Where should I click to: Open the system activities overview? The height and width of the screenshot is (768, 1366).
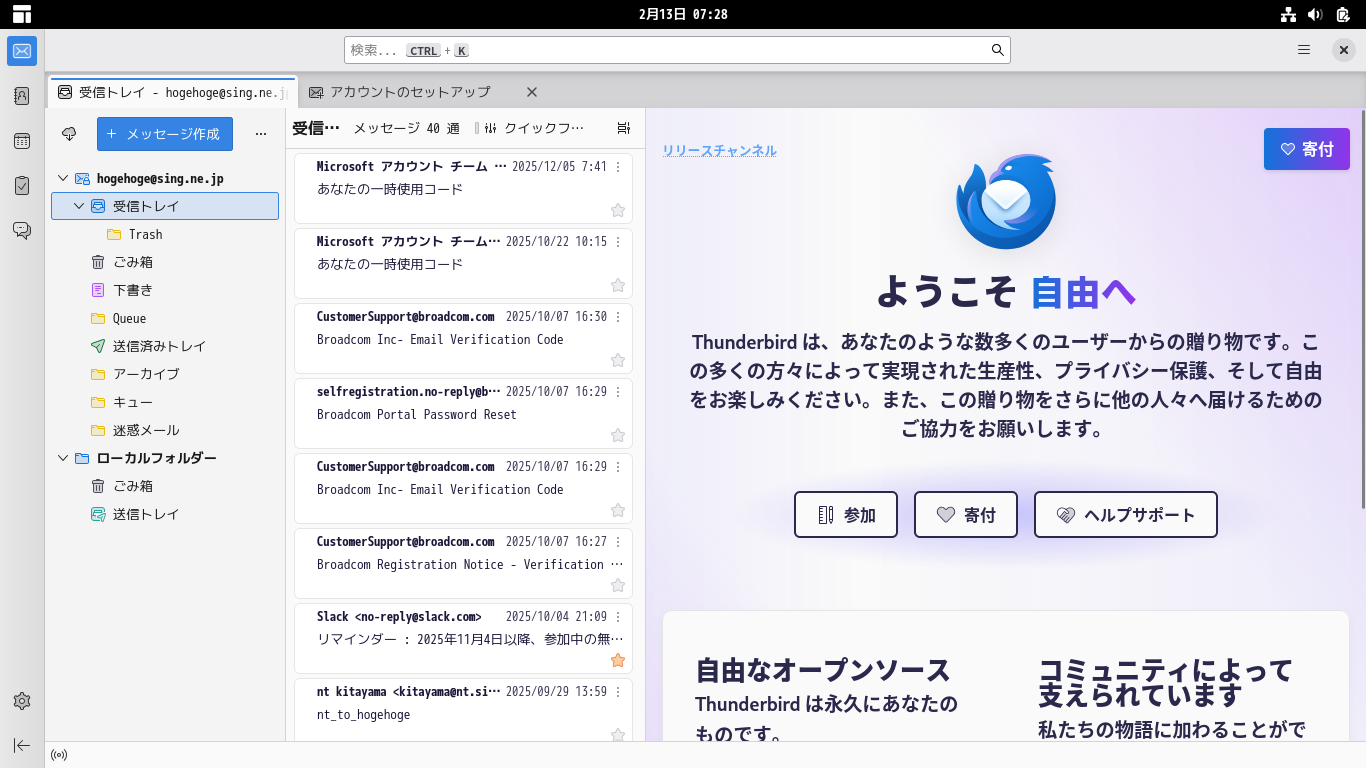tap(22, 14)
